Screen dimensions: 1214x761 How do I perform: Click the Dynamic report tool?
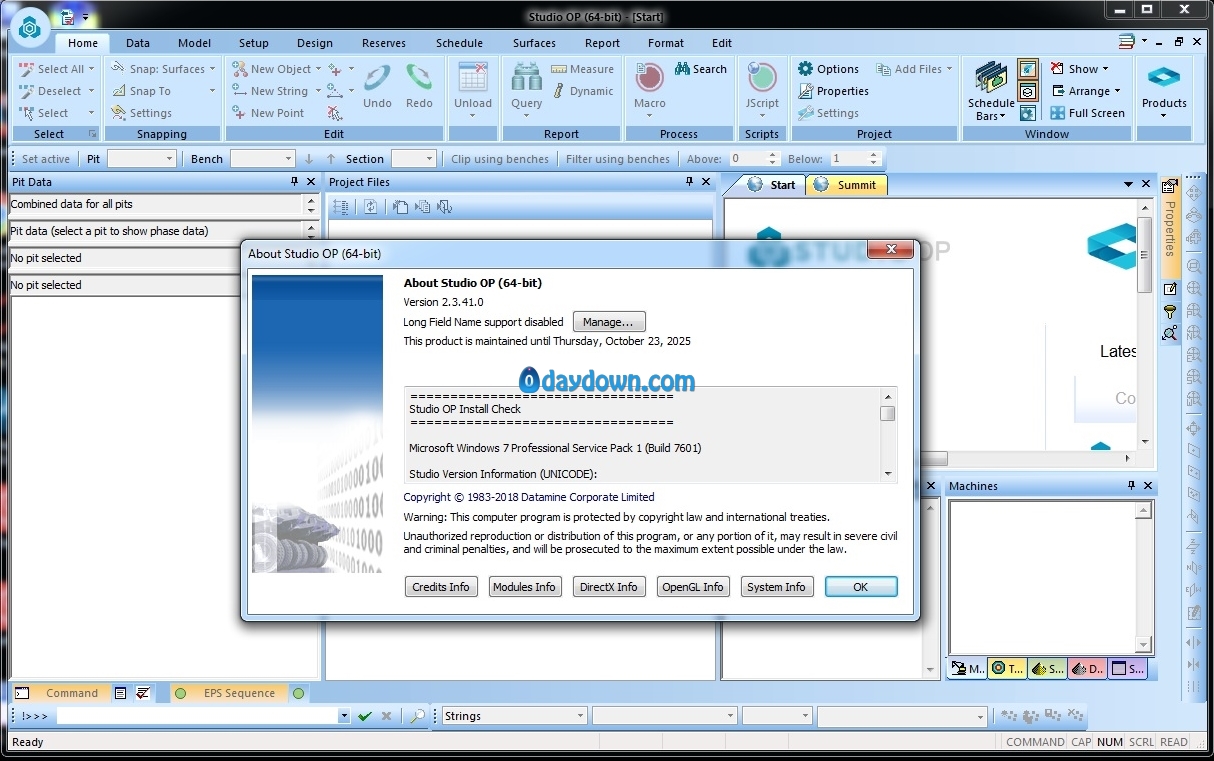[582, 91]
